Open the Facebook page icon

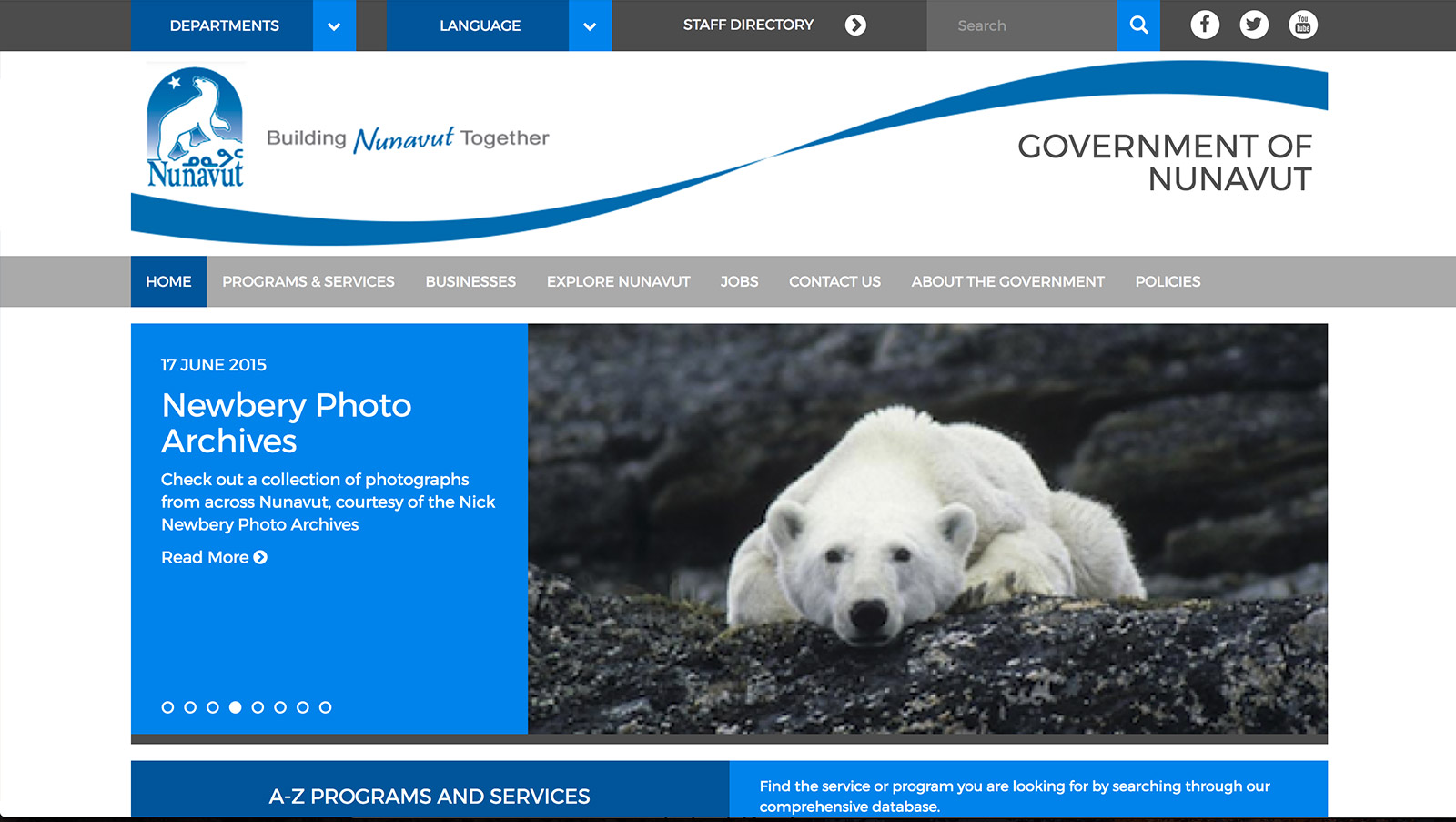(1205, 25)
